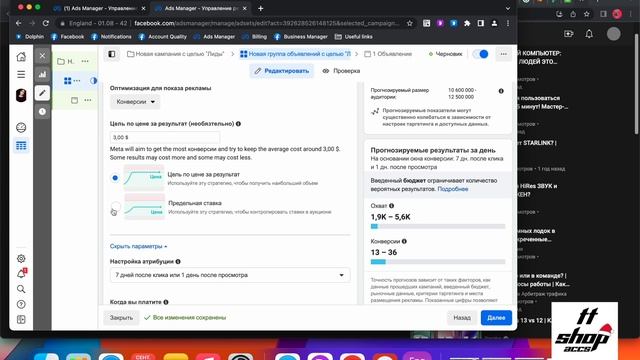Show info for estimated audience size

pos(501,91)
